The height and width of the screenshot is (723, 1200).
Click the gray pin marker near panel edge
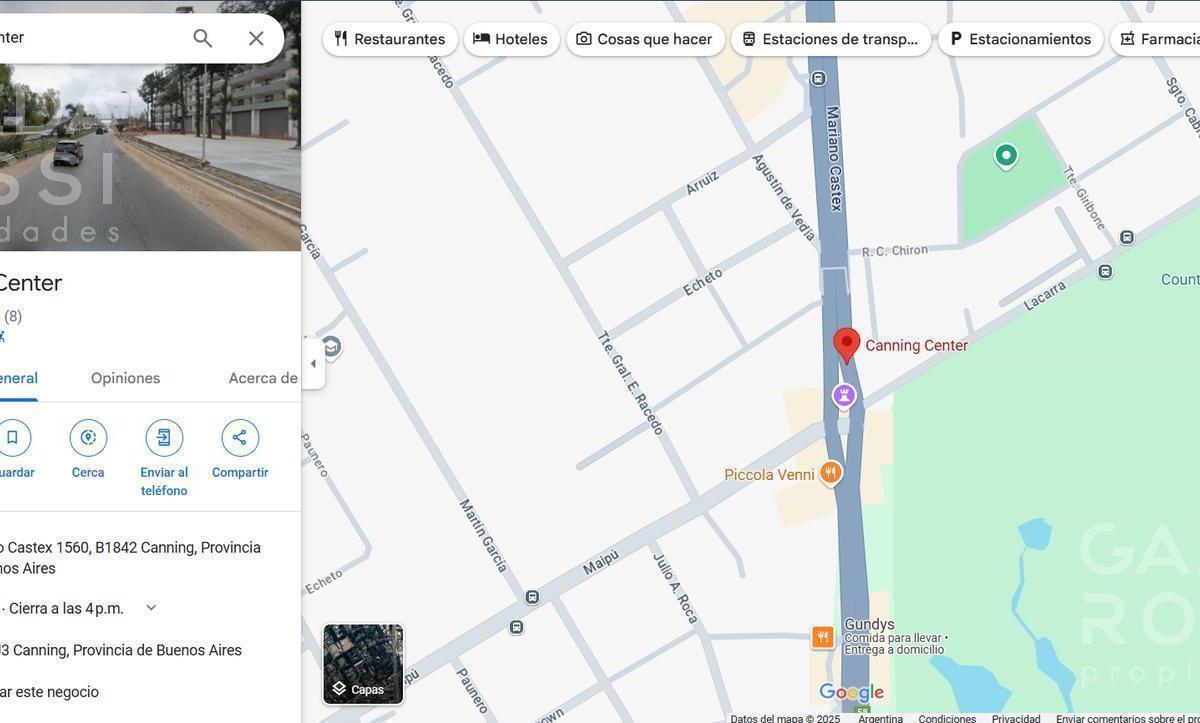pyautogui.click(x=332, y=347)
